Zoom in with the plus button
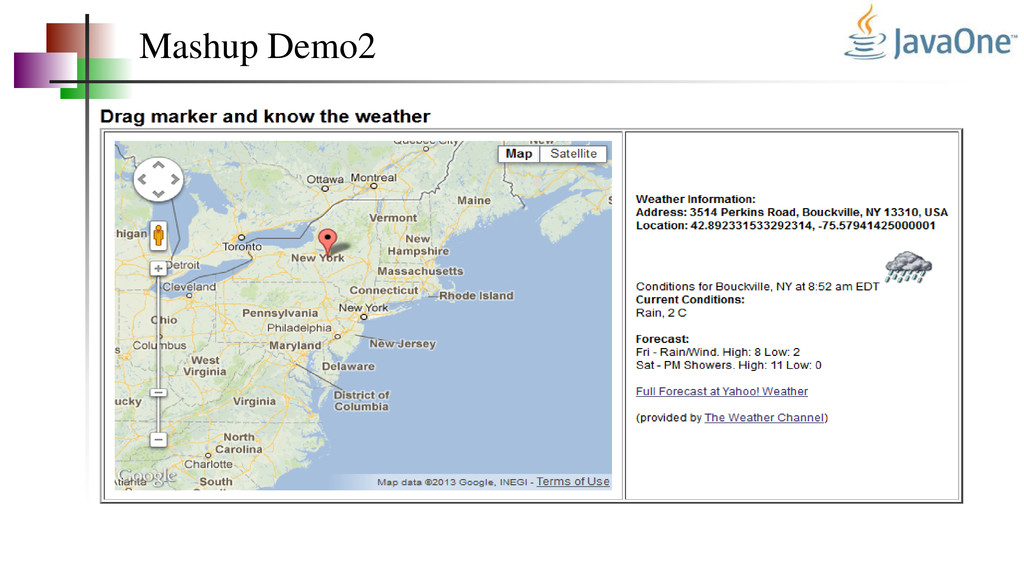1024x576 pixels. pos(158,268)
